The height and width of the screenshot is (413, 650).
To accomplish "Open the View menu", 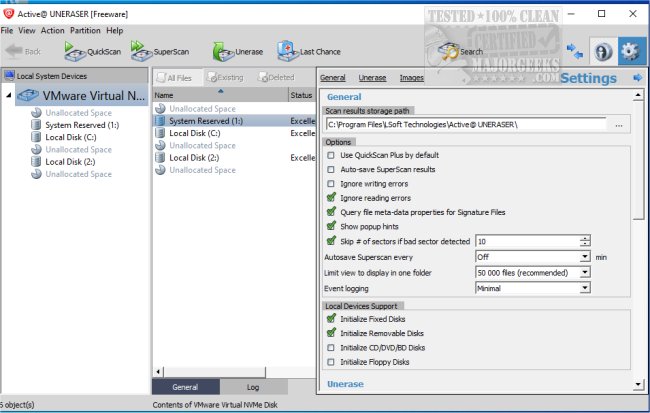I will click(27, 30).
